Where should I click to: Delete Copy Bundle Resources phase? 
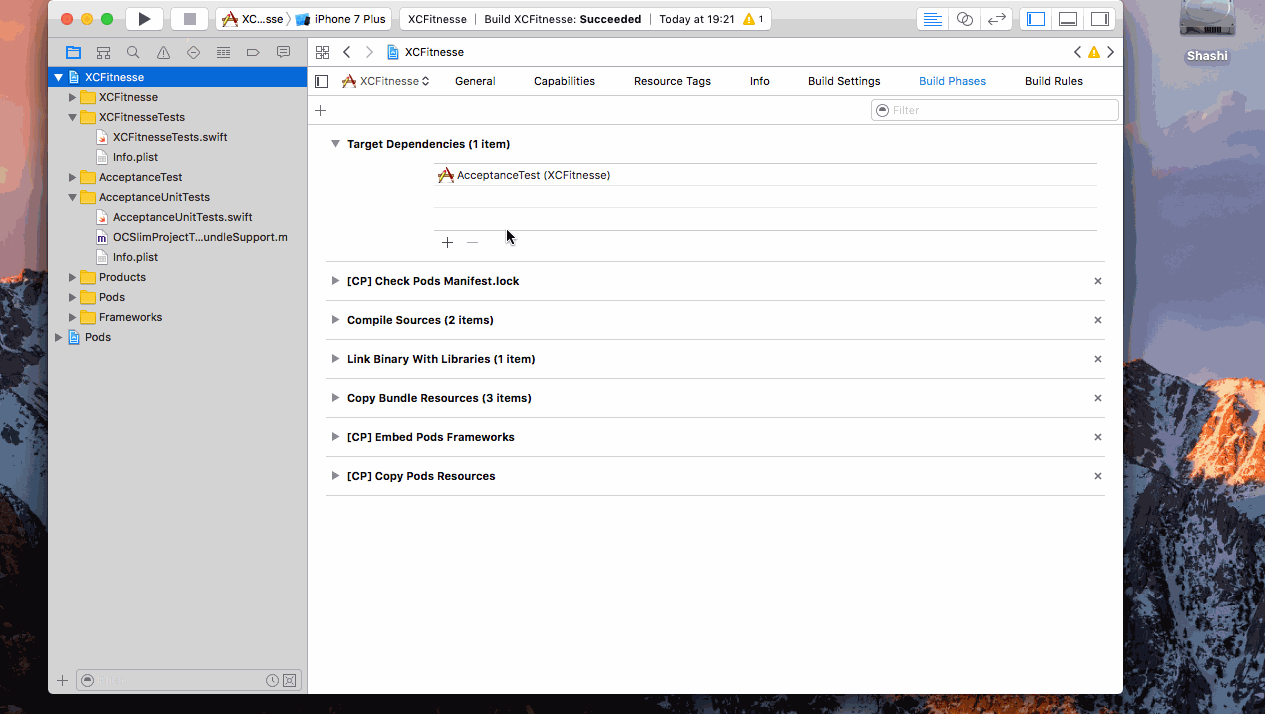coord(1098,398)
